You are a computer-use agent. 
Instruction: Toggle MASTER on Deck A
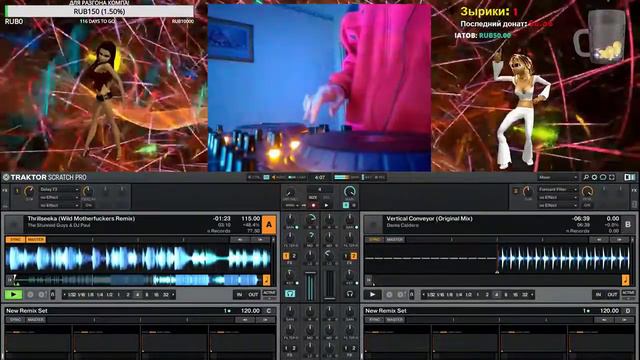tap(36, 240)
